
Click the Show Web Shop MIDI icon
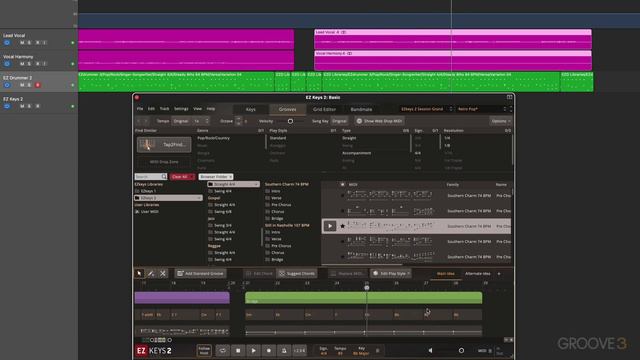[359, 121]
